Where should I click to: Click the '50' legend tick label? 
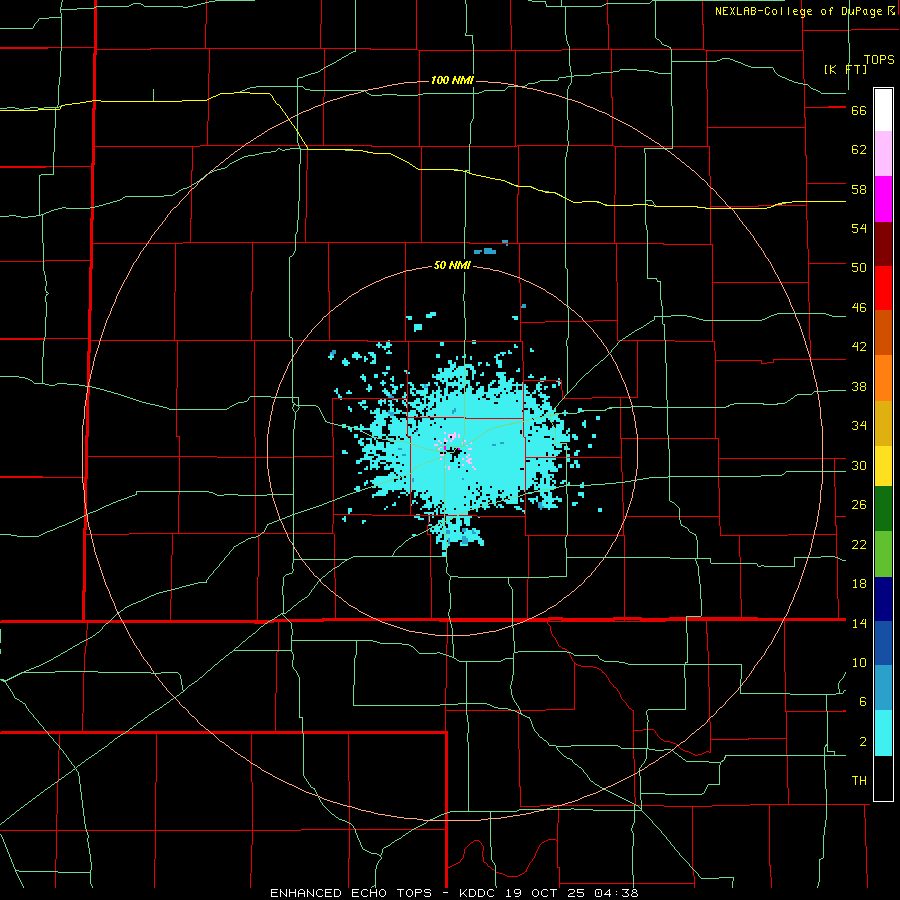(859, 268)
